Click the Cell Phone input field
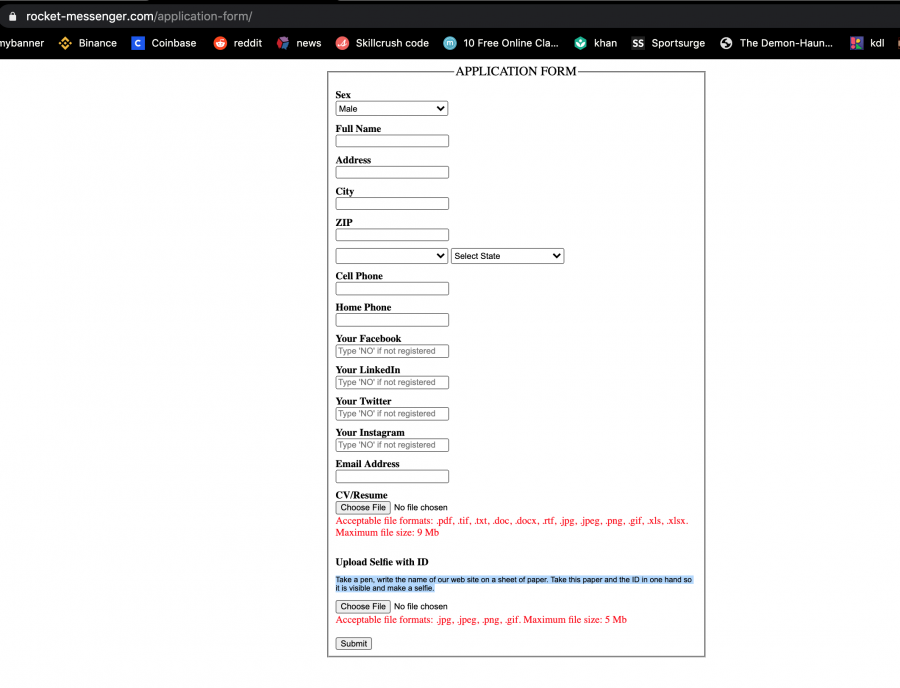Screen dimensions: 900x688 (x=392, y=289)
